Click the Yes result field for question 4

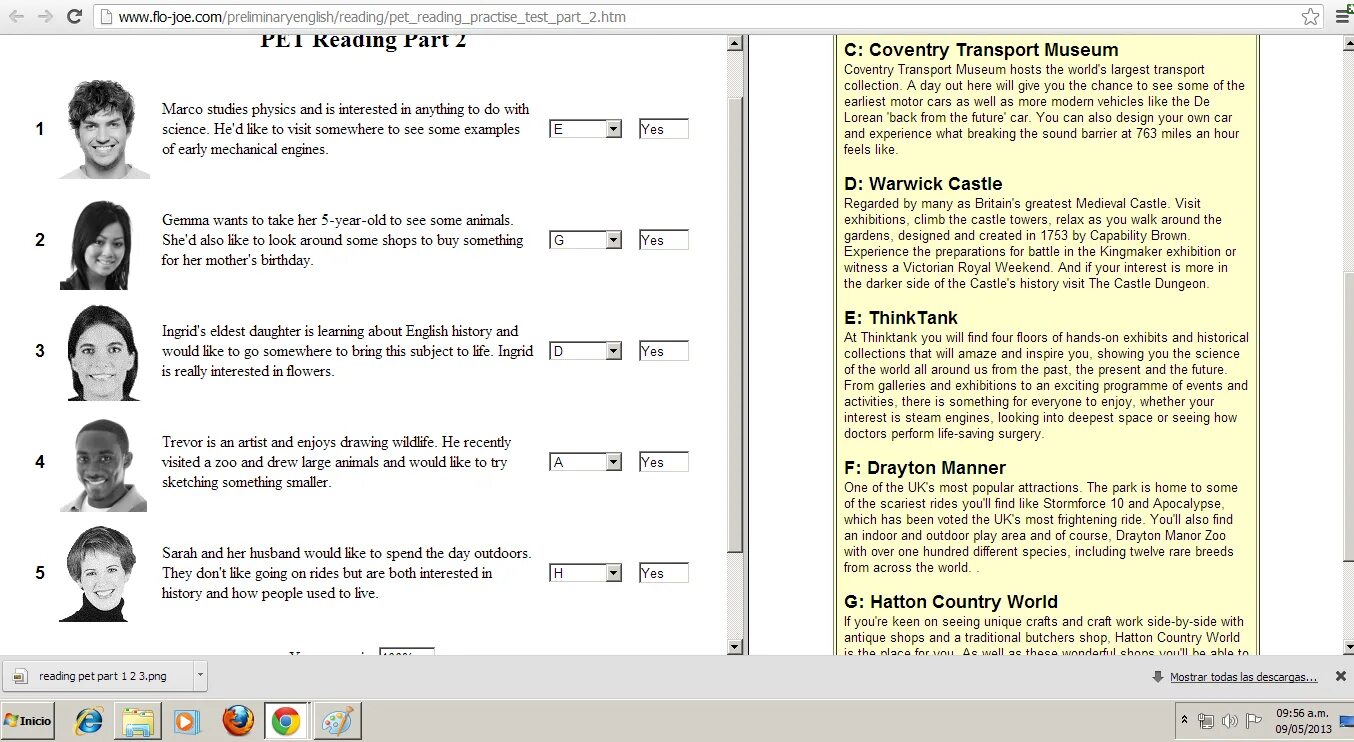664,462
